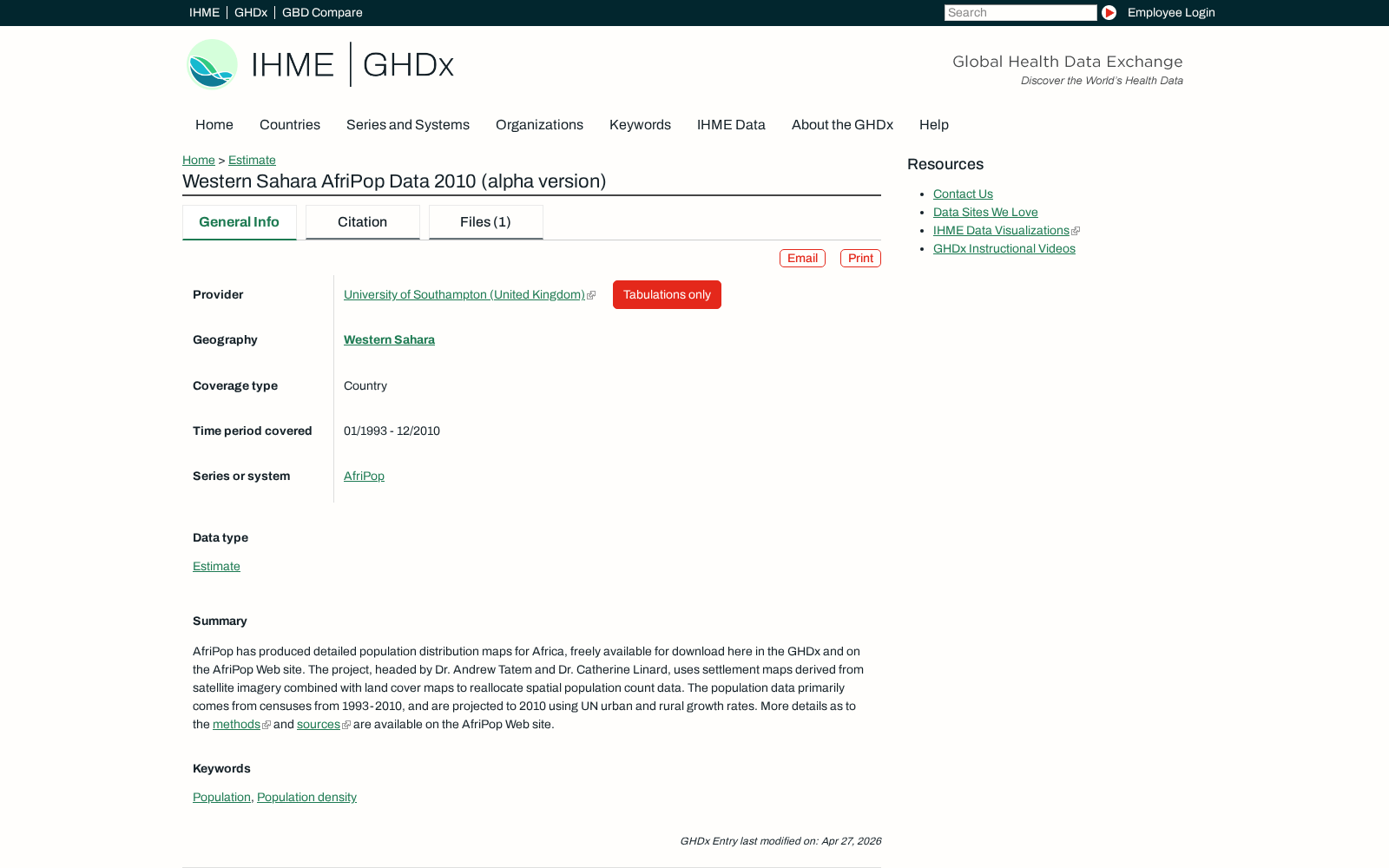Open IHME Data Visualizations link
This screenshot has height=868, width=1389.
1001,230
